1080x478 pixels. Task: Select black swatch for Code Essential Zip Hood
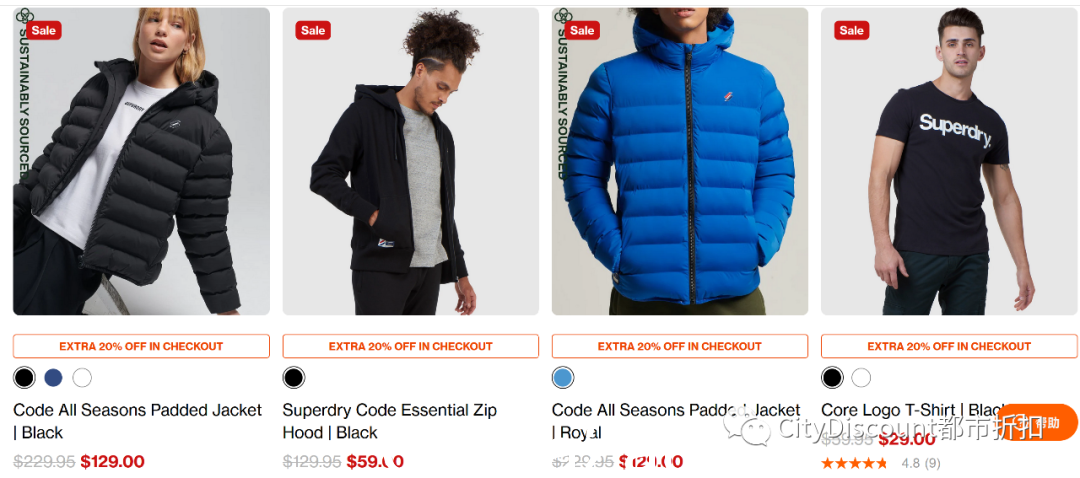(293, 377)
